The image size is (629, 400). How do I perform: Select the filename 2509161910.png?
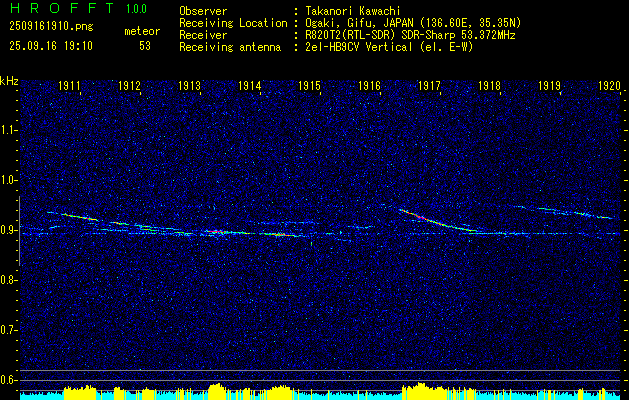(51, 27)
